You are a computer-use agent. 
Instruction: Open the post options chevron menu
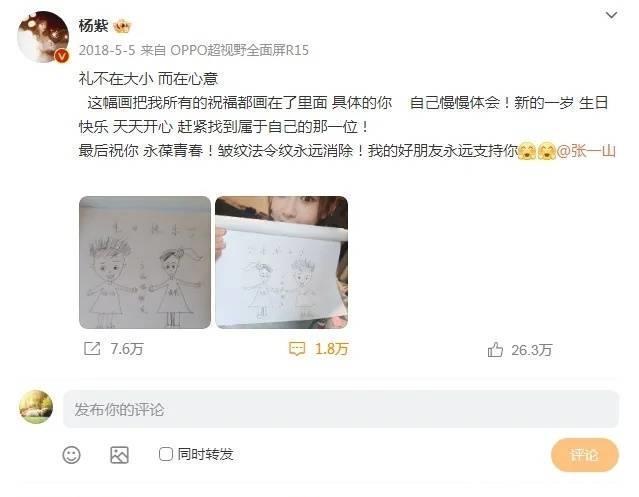pyautogui.click(x=611, y=15)
